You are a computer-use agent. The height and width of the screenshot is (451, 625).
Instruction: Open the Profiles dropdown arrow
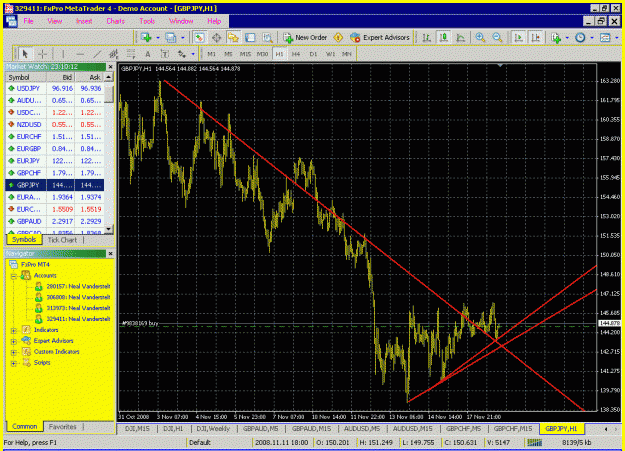[x=183, y=38]
